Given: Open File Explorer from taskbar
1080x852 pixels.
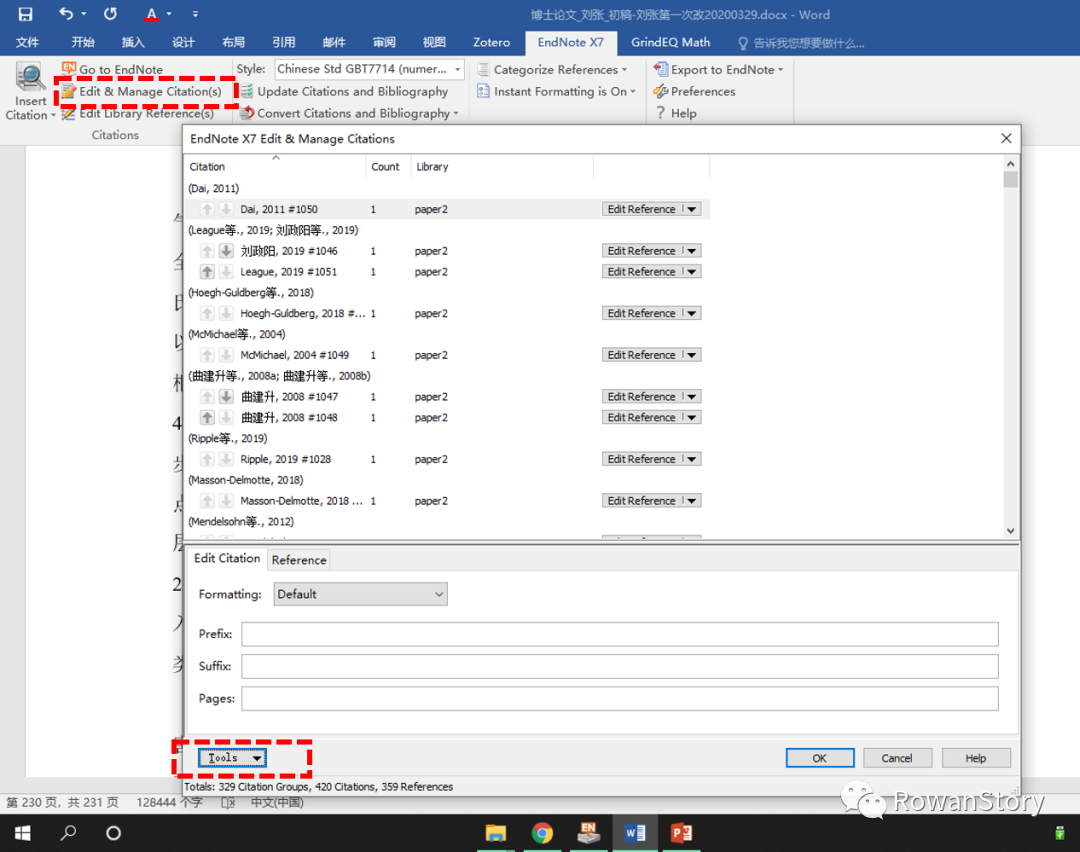Looking at the screenshot, I should pos(495,833).
